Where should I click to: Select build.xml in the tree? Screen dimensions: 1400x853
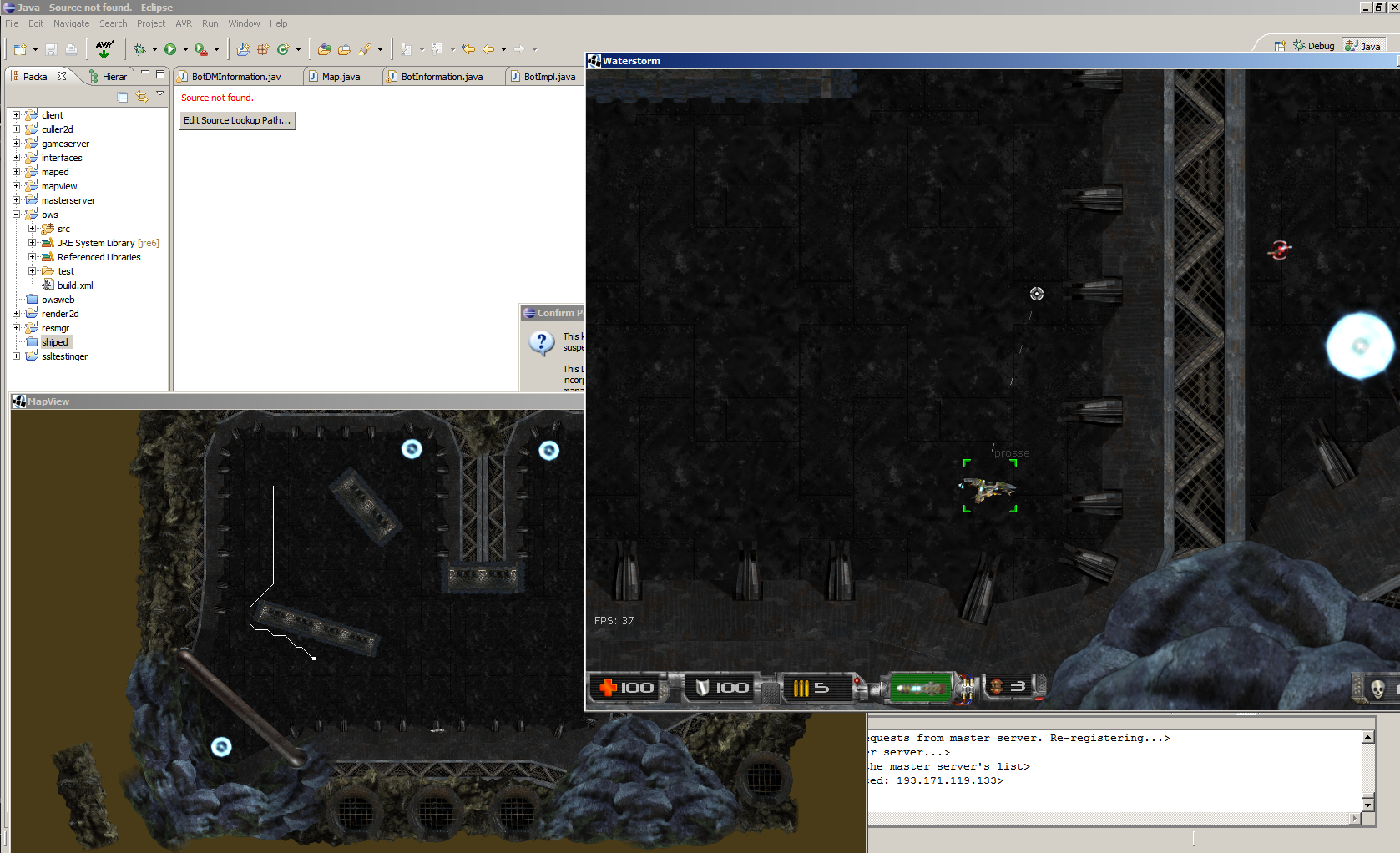coord(75,285)
